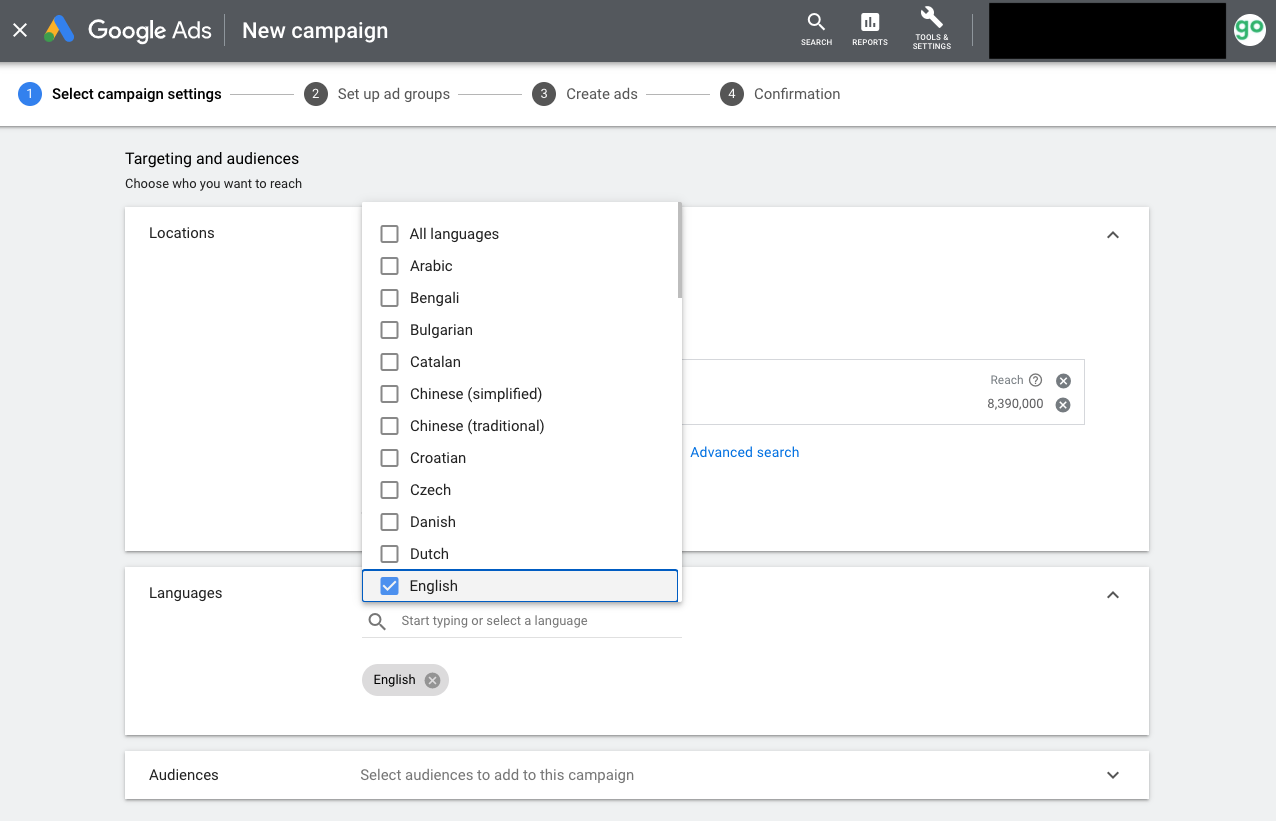This screenshot has height=821, width=1276.
Task: Check the Arabic language box
Action: pyautogui.click(x=390, y=266)
